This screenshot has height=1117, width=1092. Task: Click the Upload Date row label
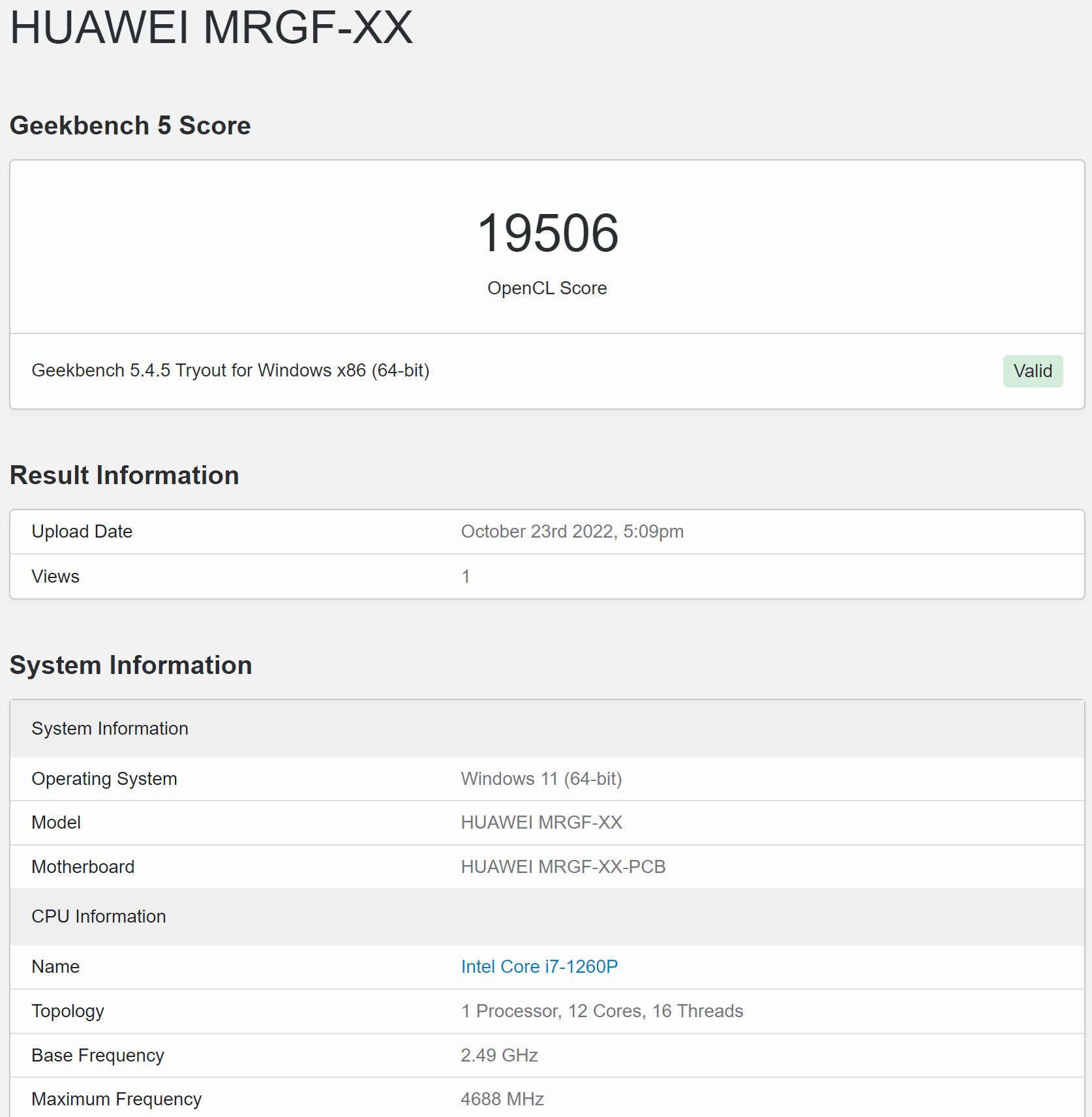[82, 531]
